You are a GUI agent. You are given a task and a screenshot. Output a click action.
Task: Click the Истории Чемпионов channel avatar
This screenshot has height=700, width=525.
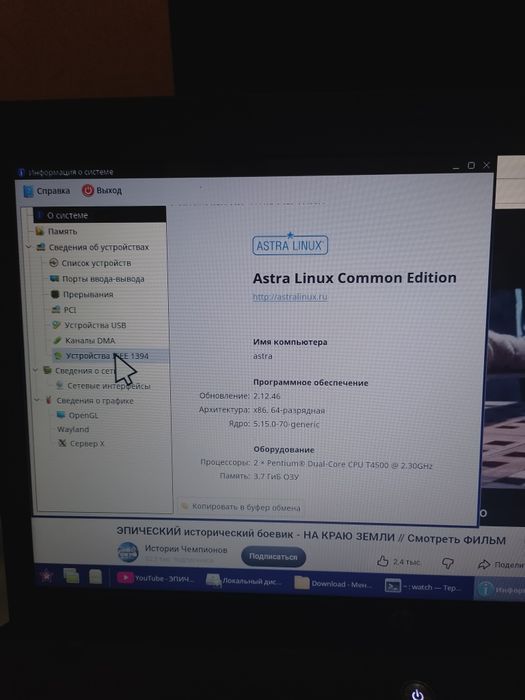pos(128,552)
